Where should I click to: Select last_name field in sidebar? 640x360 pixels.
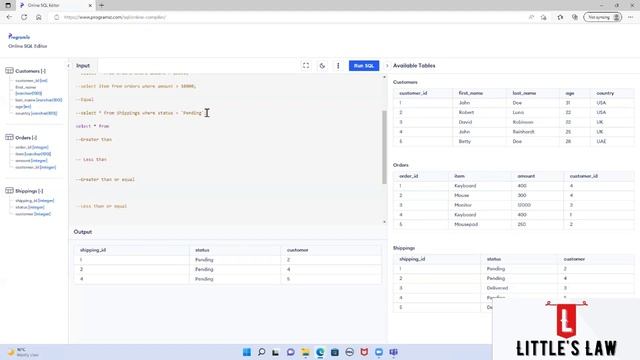[39, 100]
